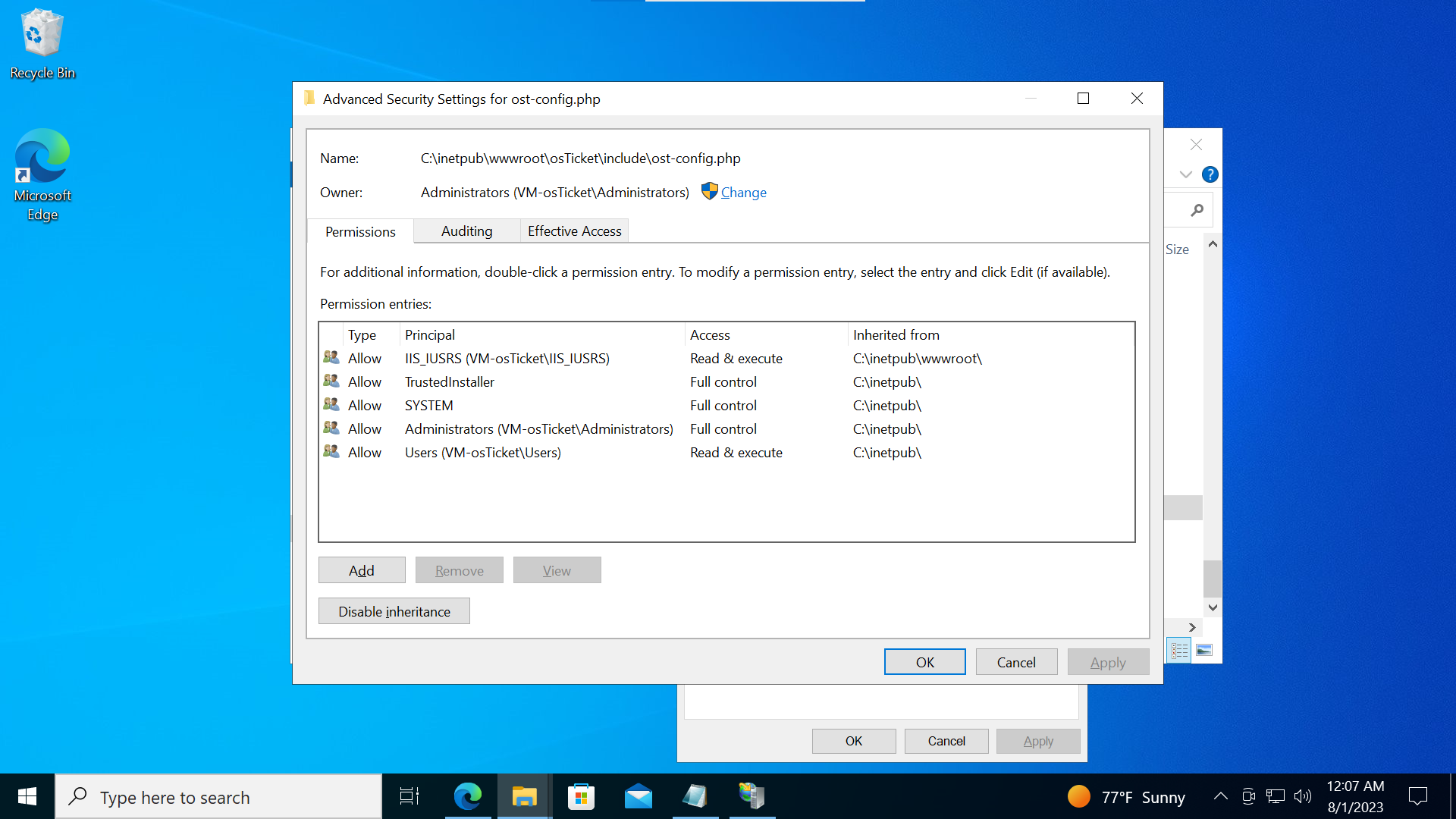The height and width of the screenshot is (819, 1456).
Task: Switch to large icons view in Explorer
Action: click(x=1204, y=651)
